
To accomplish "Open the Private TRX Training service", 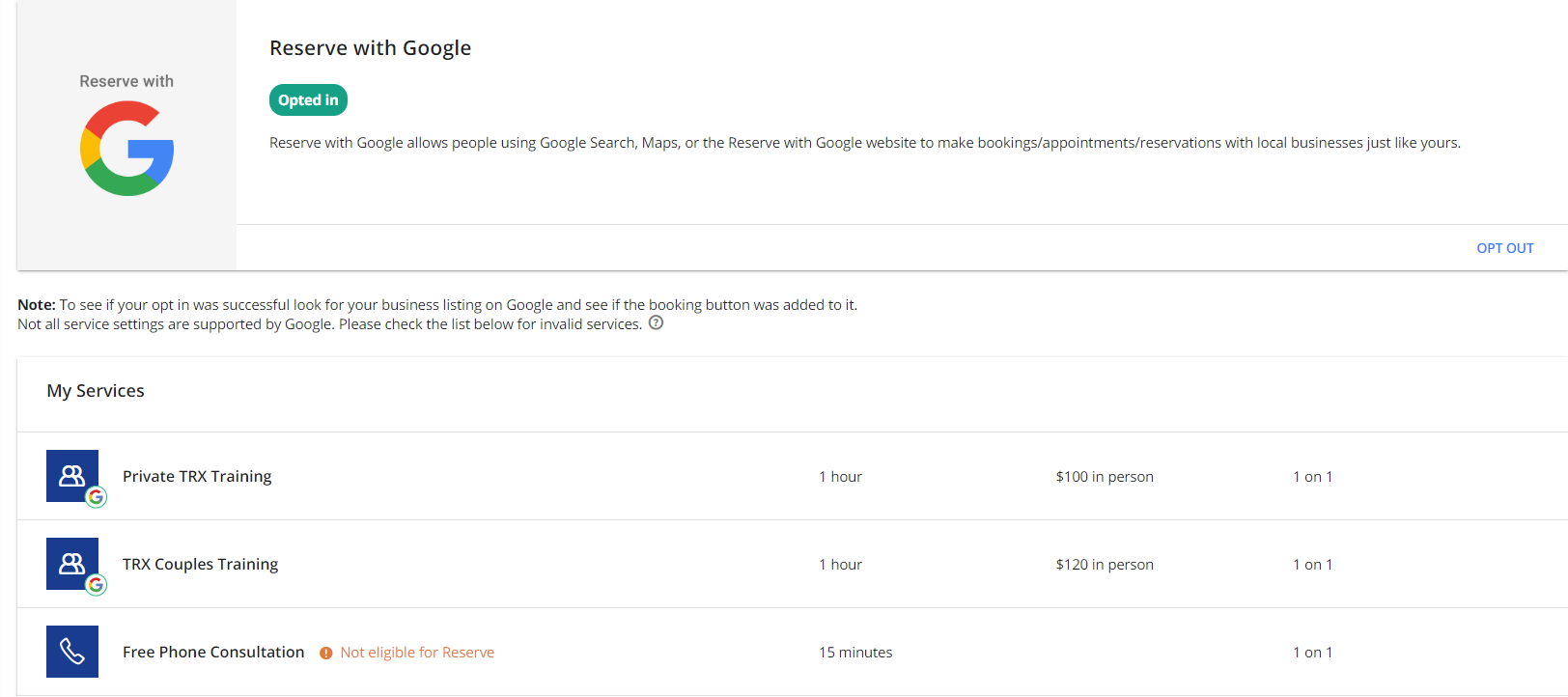I will (197, 476).
